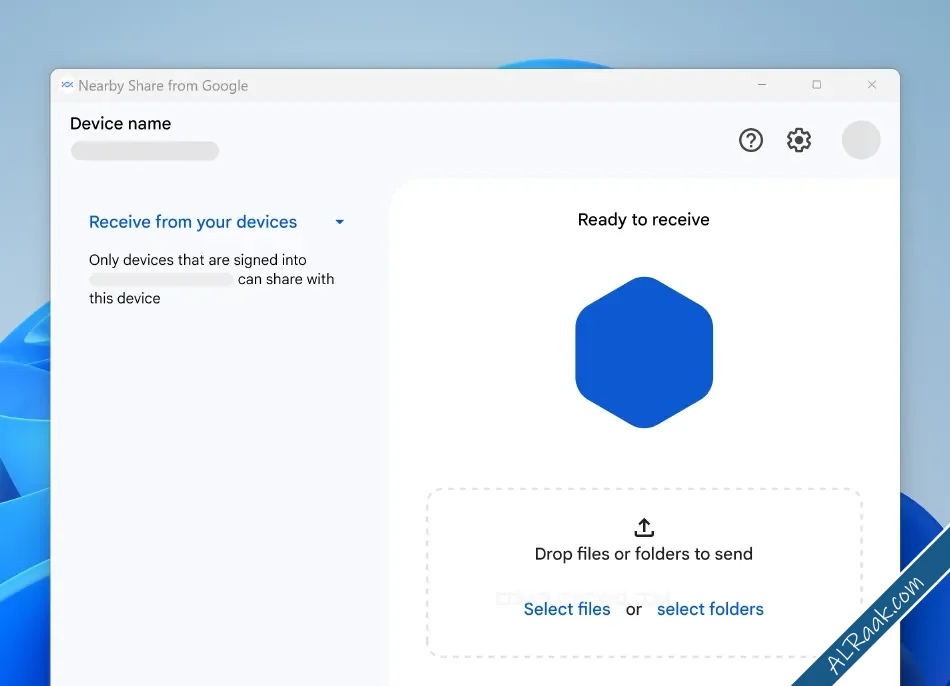The width and height of the screenshot is (950, 686).
Task: Click the blue hexagon receiving indicator
Action: click(644, 352)
